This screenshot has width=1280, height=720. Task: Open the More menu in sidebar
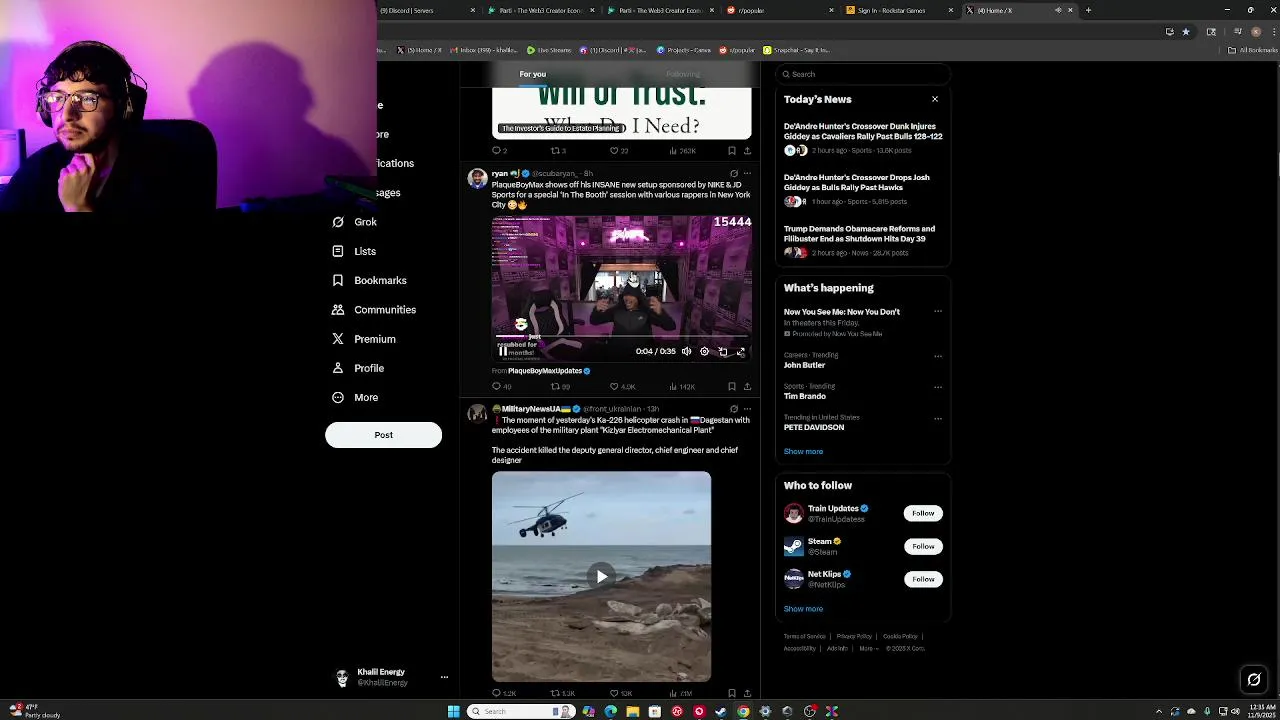[355, 397]
